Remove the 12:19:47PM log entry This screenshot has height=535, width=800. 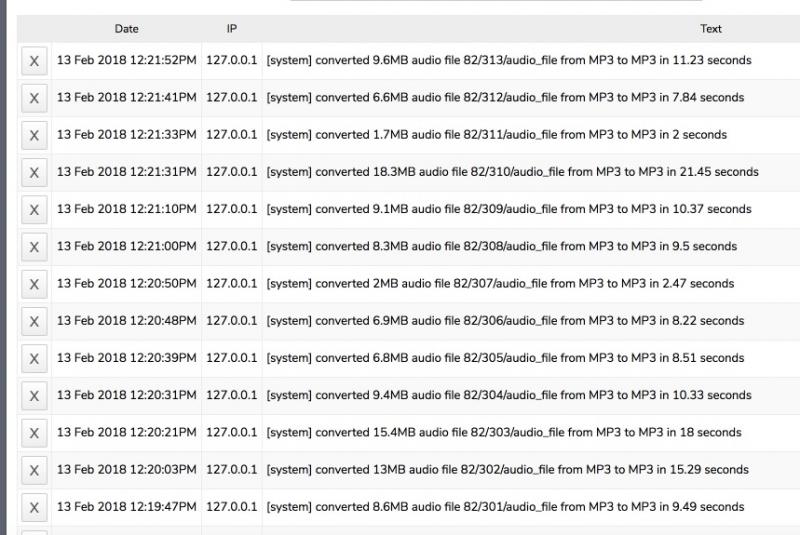point(34,507)
